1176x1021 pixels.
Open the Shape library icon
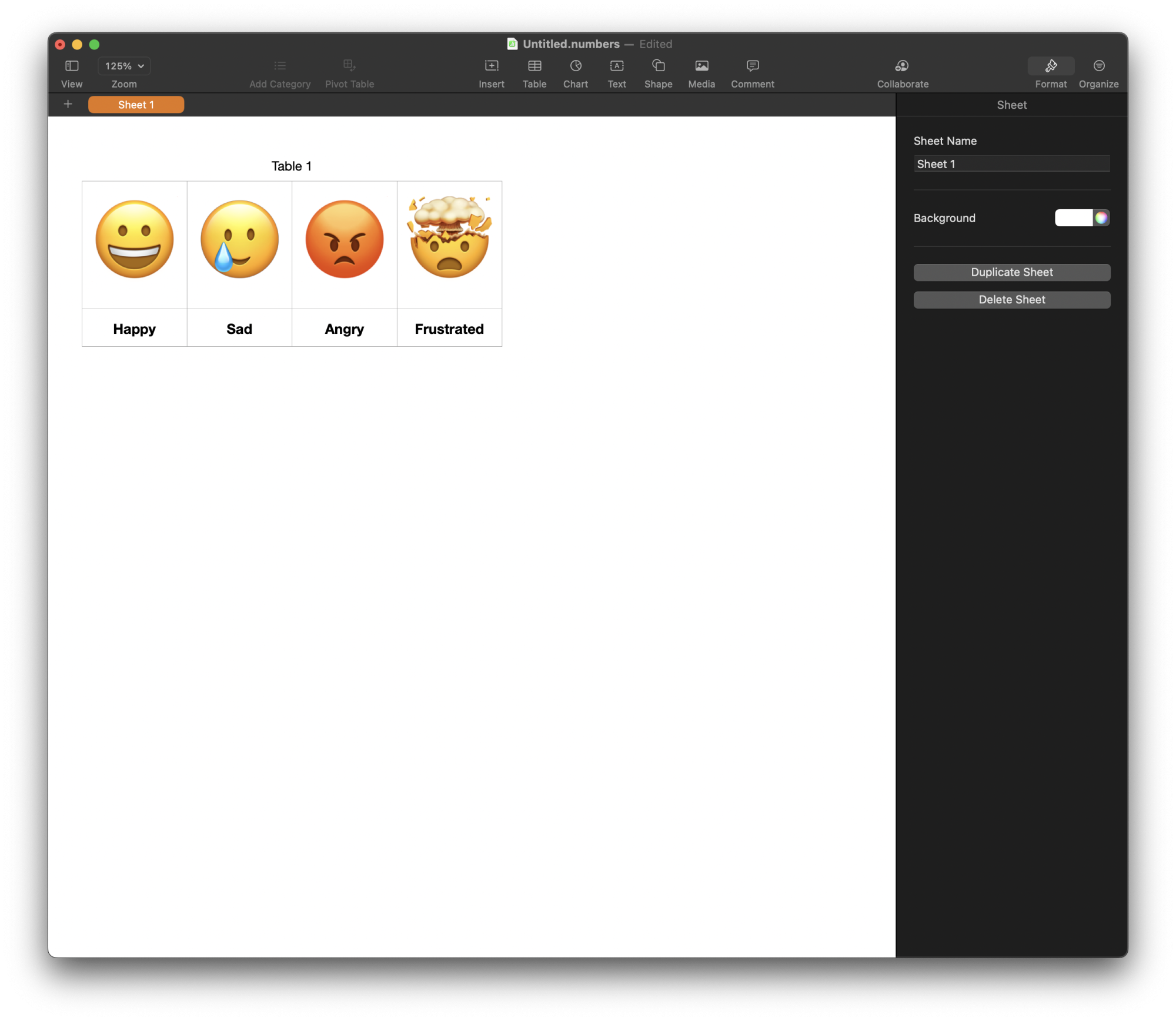click(658, 66)
